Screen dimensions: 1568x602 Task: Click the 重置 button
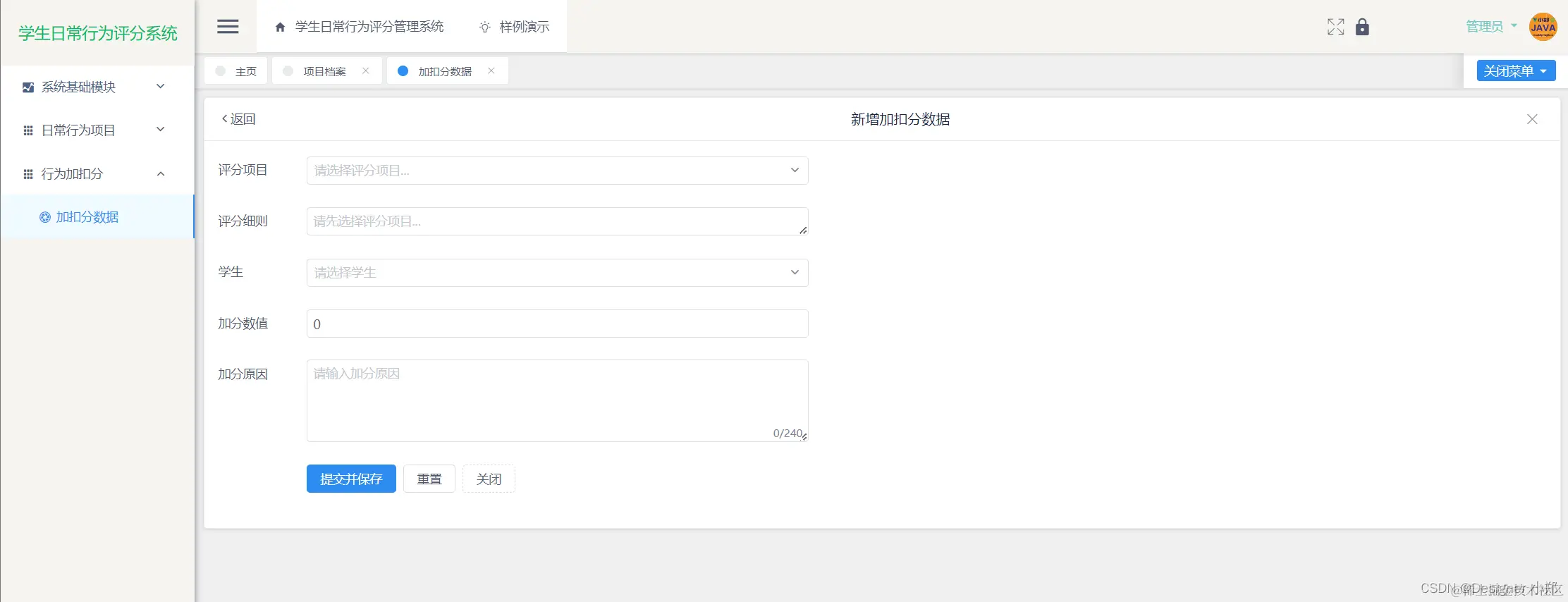coord(429,479)
